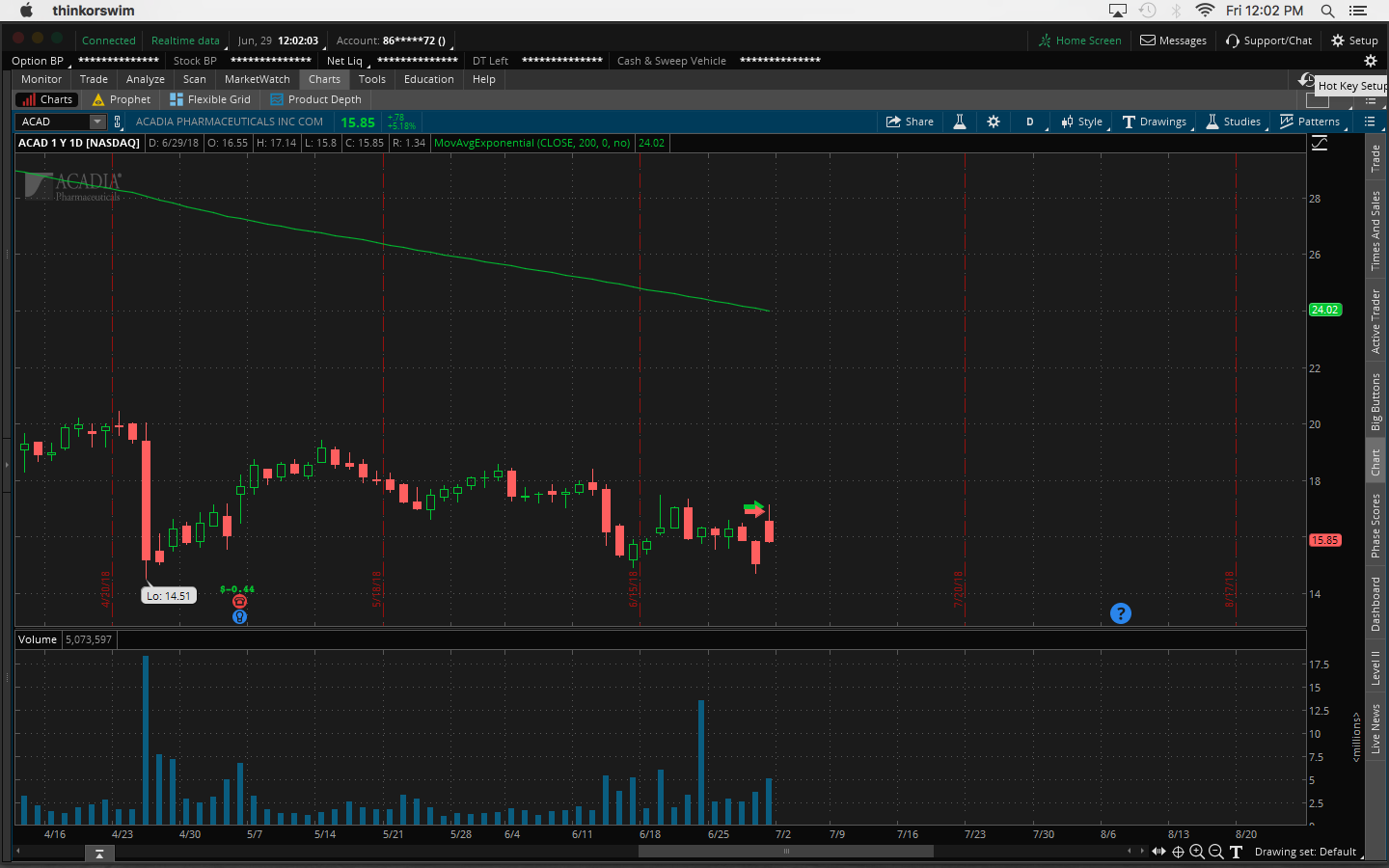The width and height of the screenshot is (1389, 868).
Task: Open the chart list menu icon
Action: [1370, 122]
